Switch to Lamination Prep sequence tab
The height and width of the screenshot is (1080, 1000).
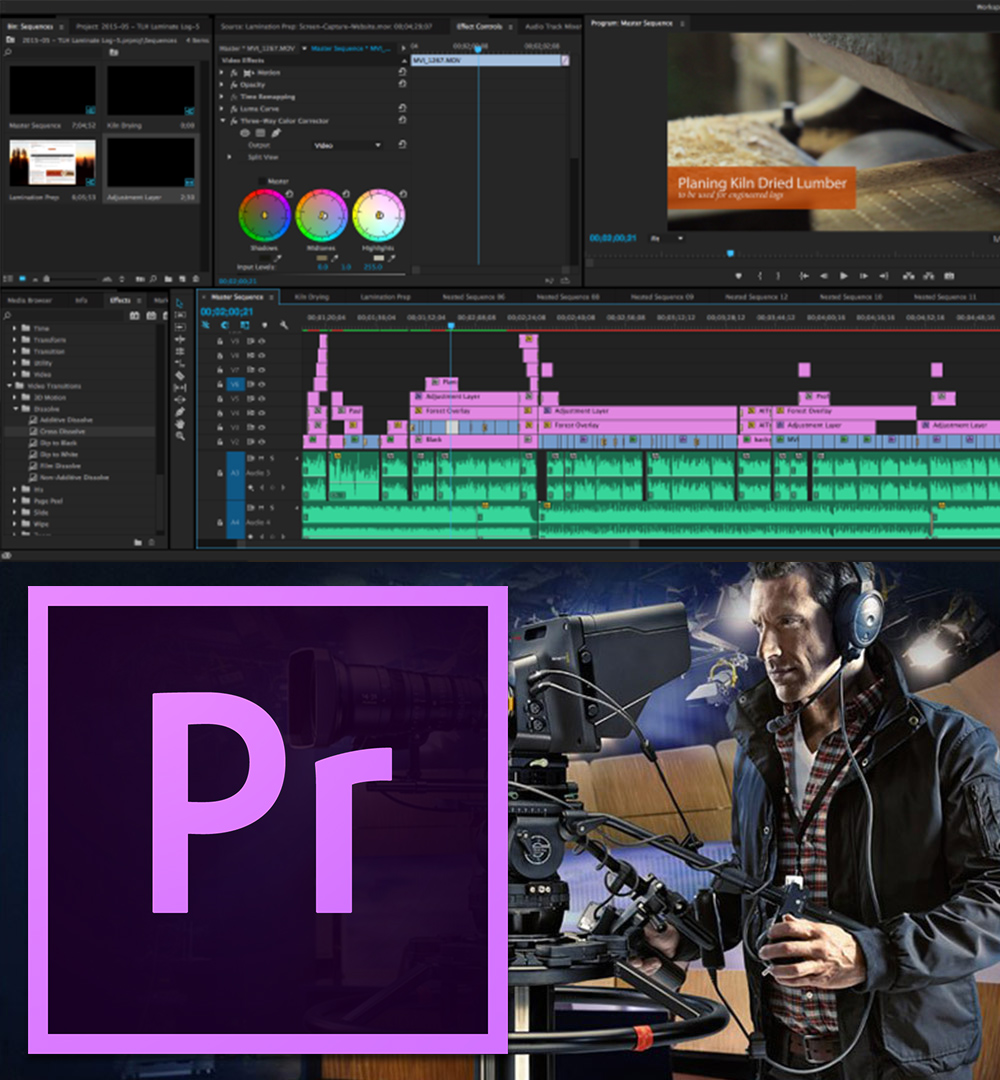pyautogui.click(x=386, y=297)
